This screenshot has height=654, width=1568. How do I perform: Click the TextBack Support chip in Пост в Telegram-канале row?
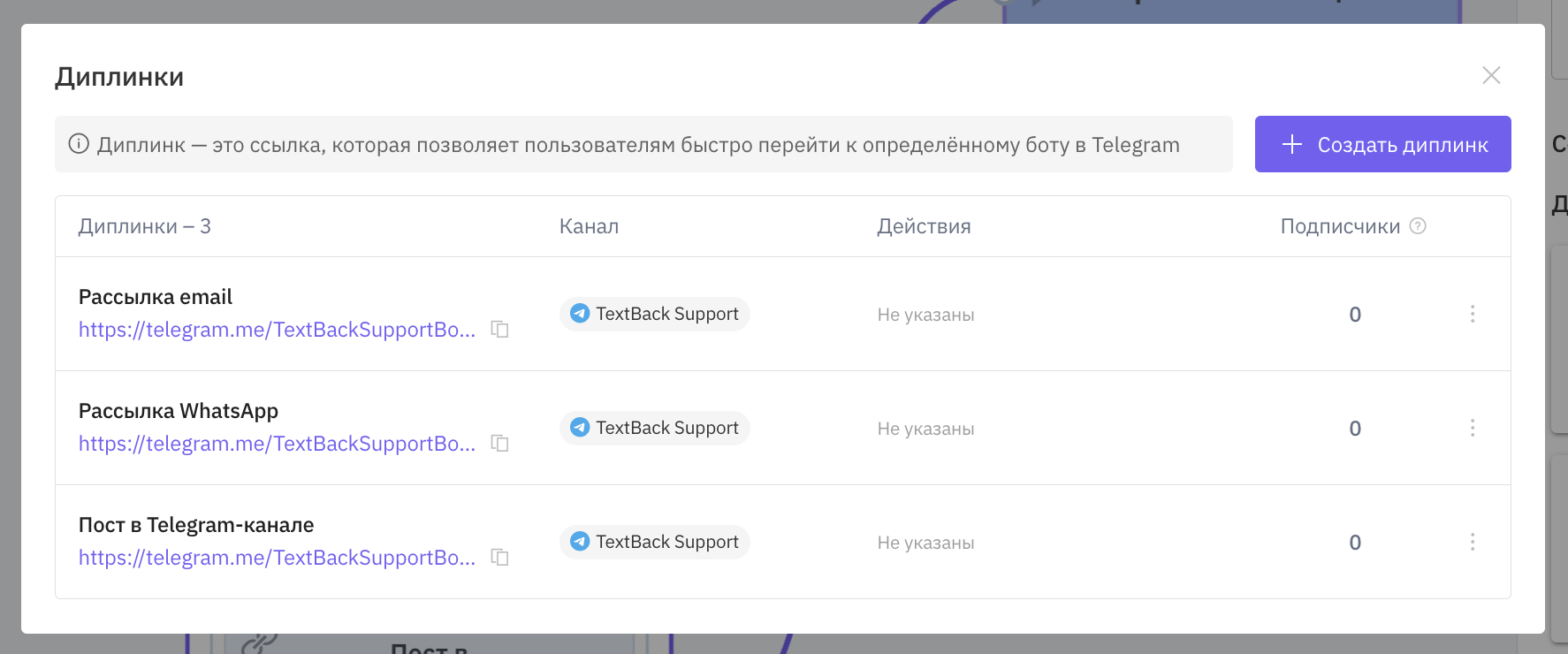(x=655, y=542)
